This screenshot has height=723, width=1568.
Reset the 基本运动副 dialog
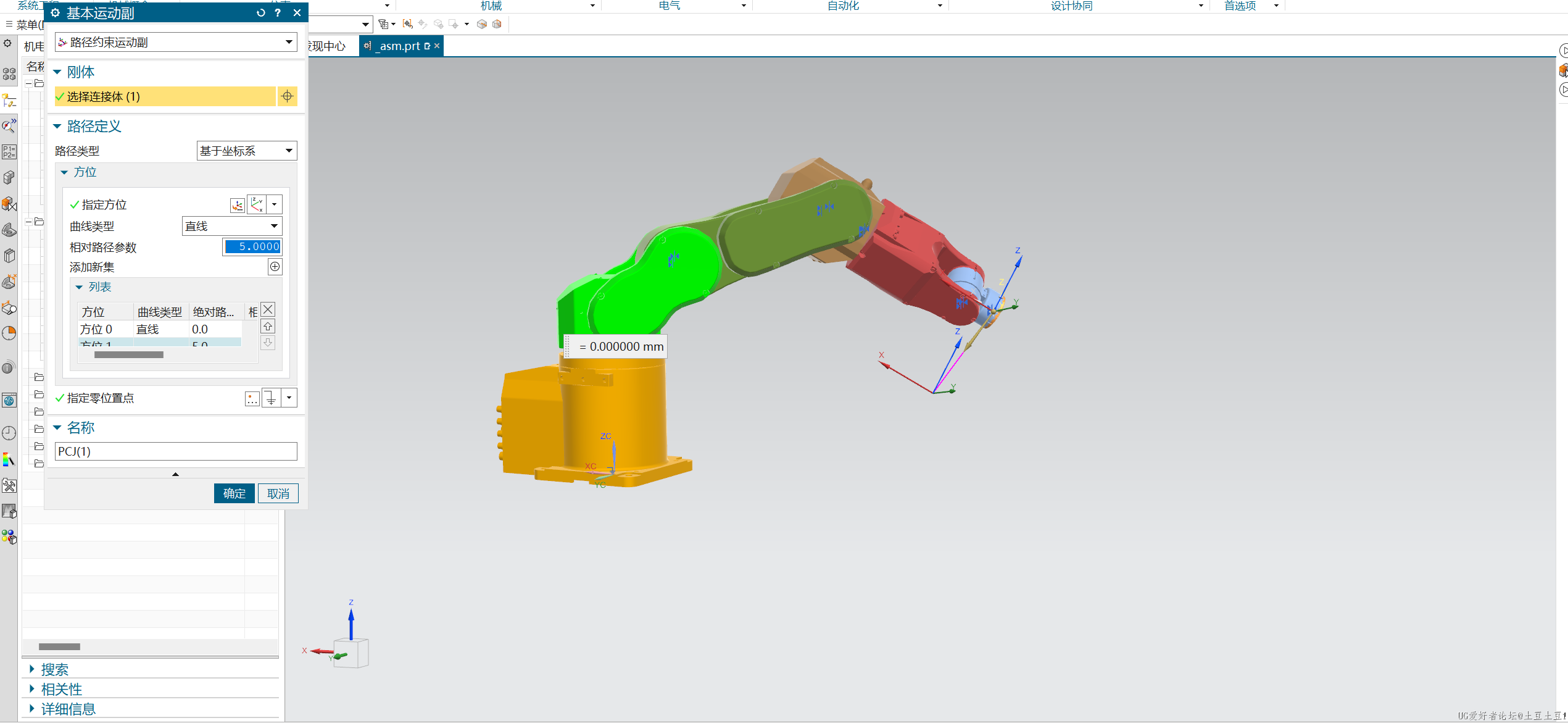260,12
